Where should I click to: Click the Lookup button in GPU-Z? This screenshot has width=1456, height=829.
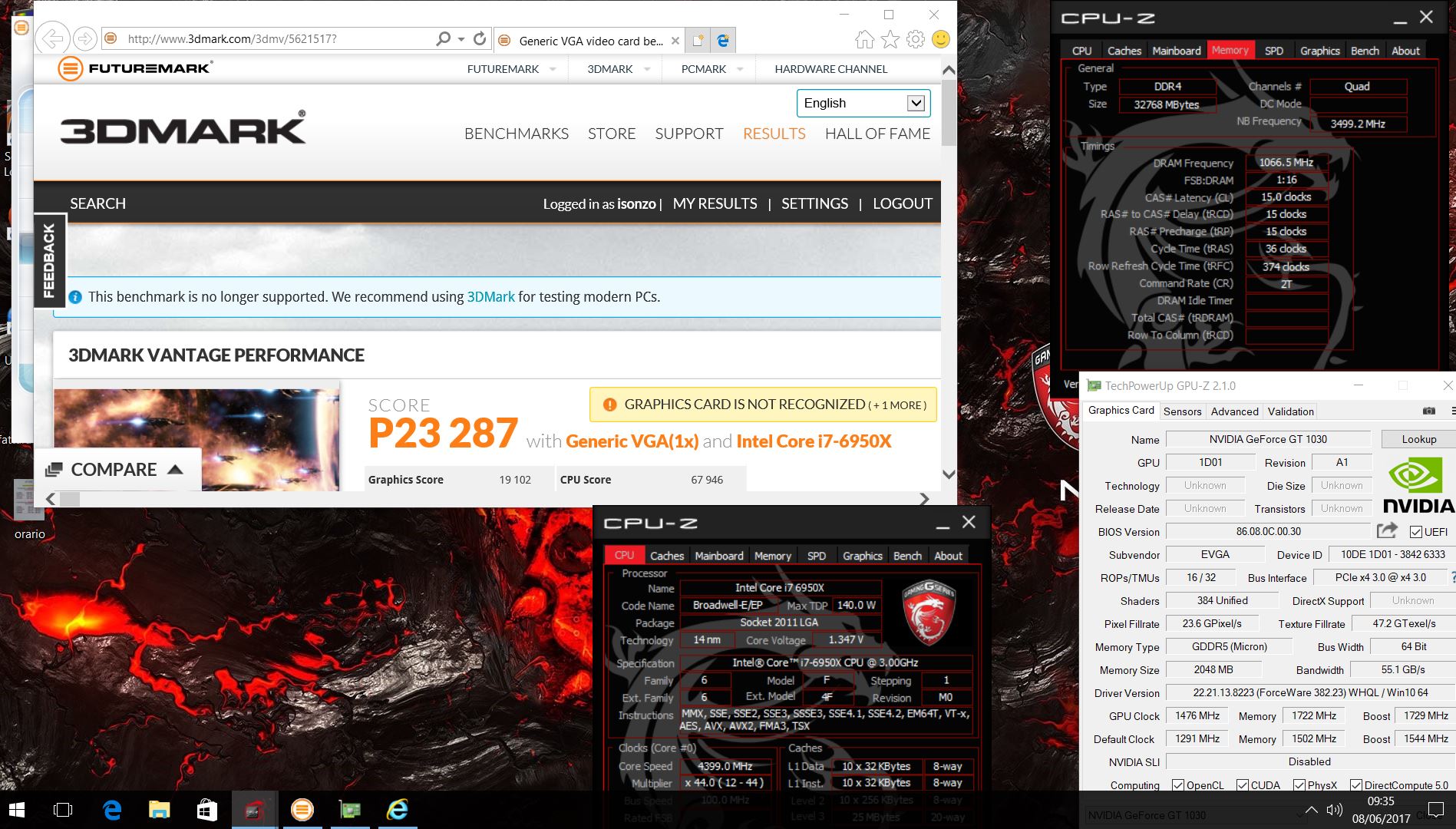(1418, 439)
